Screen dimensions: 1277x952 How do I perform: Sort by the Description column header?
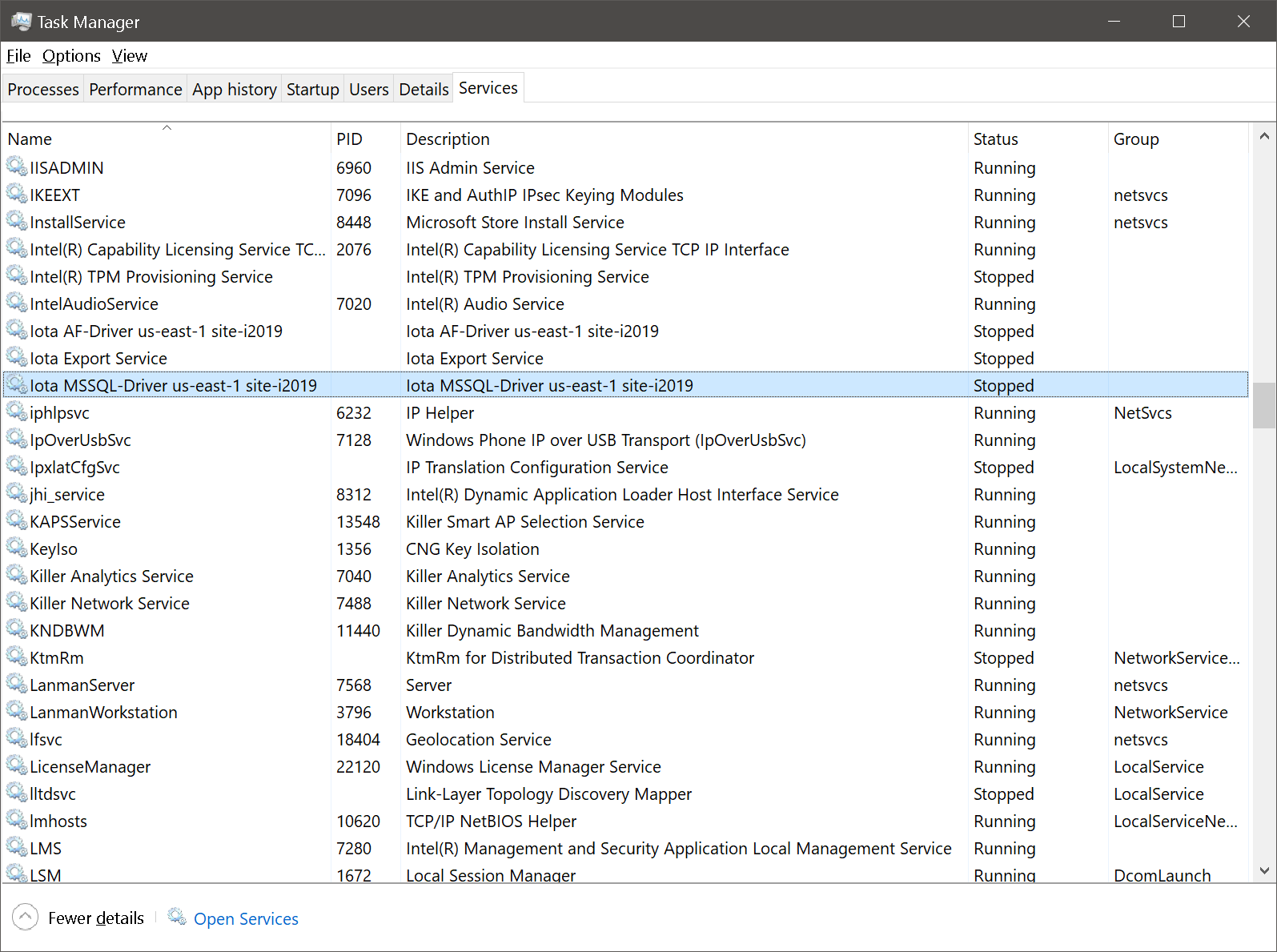pos(685,139)
